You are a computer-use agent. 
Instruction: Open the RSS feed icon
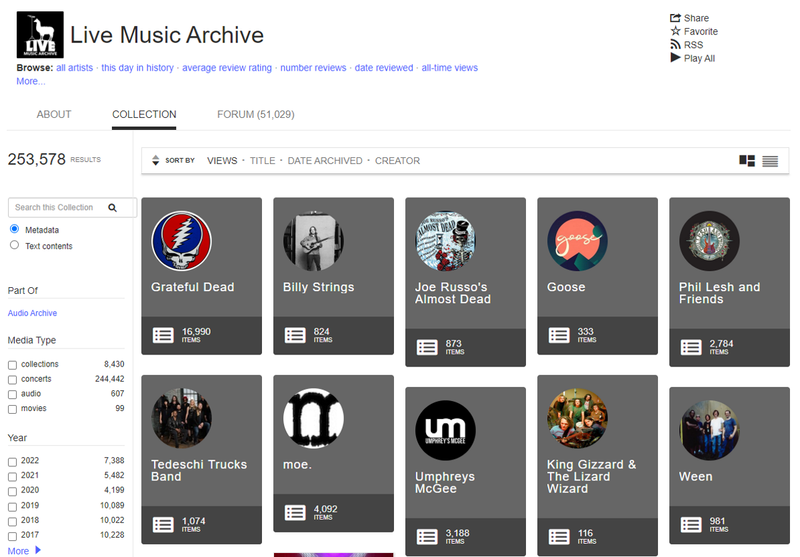click(x=676, y=44)
